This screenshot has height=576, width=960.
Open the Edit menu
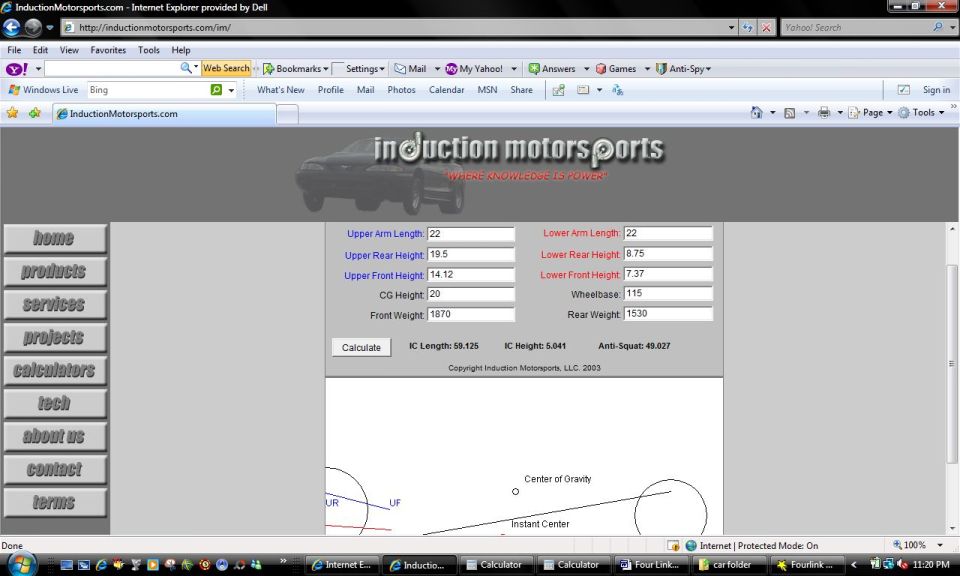40,50
